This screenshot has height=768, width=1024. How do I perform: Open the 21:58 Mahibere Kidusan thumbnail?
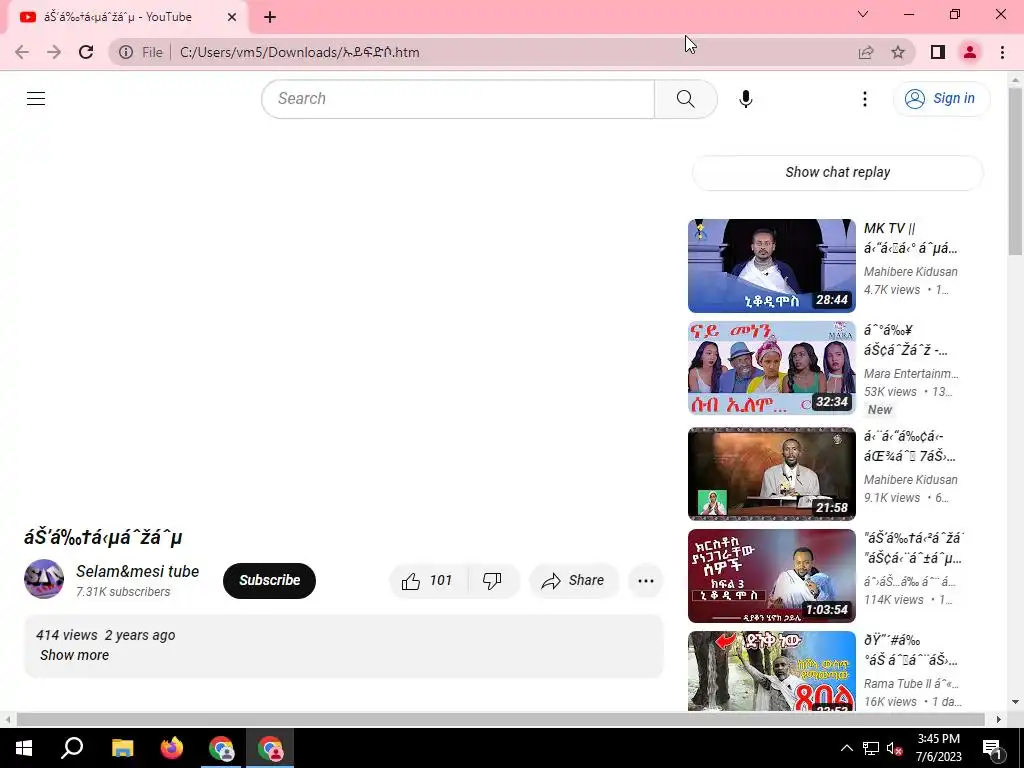(771, 473)
